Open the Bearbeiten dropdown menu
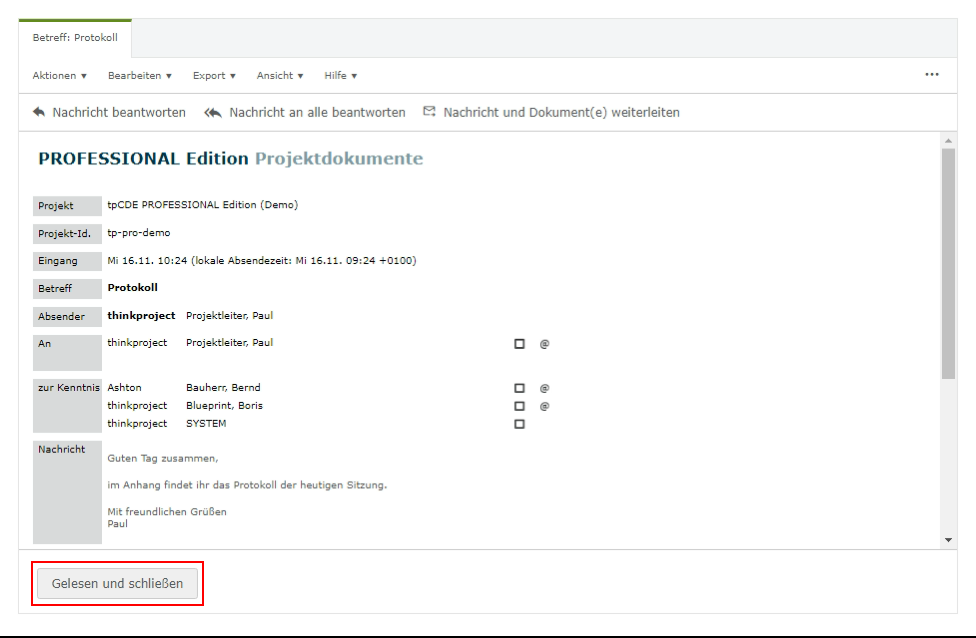Image resolution: width=976 pixels, height=638 pixels. coord(141,76)
